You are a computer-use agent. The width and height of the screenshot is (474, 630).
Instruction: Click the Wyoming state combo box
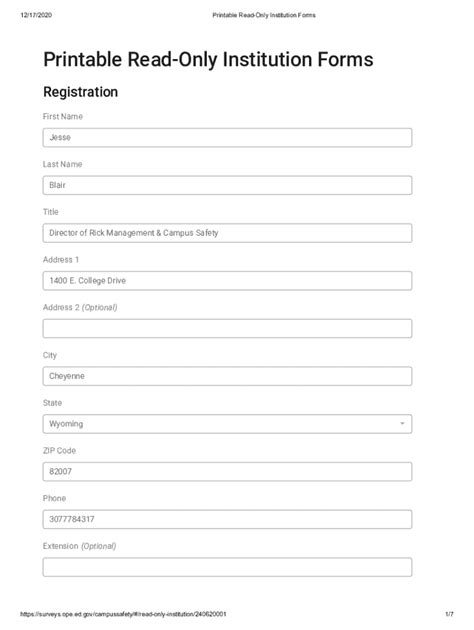(227, 424)
